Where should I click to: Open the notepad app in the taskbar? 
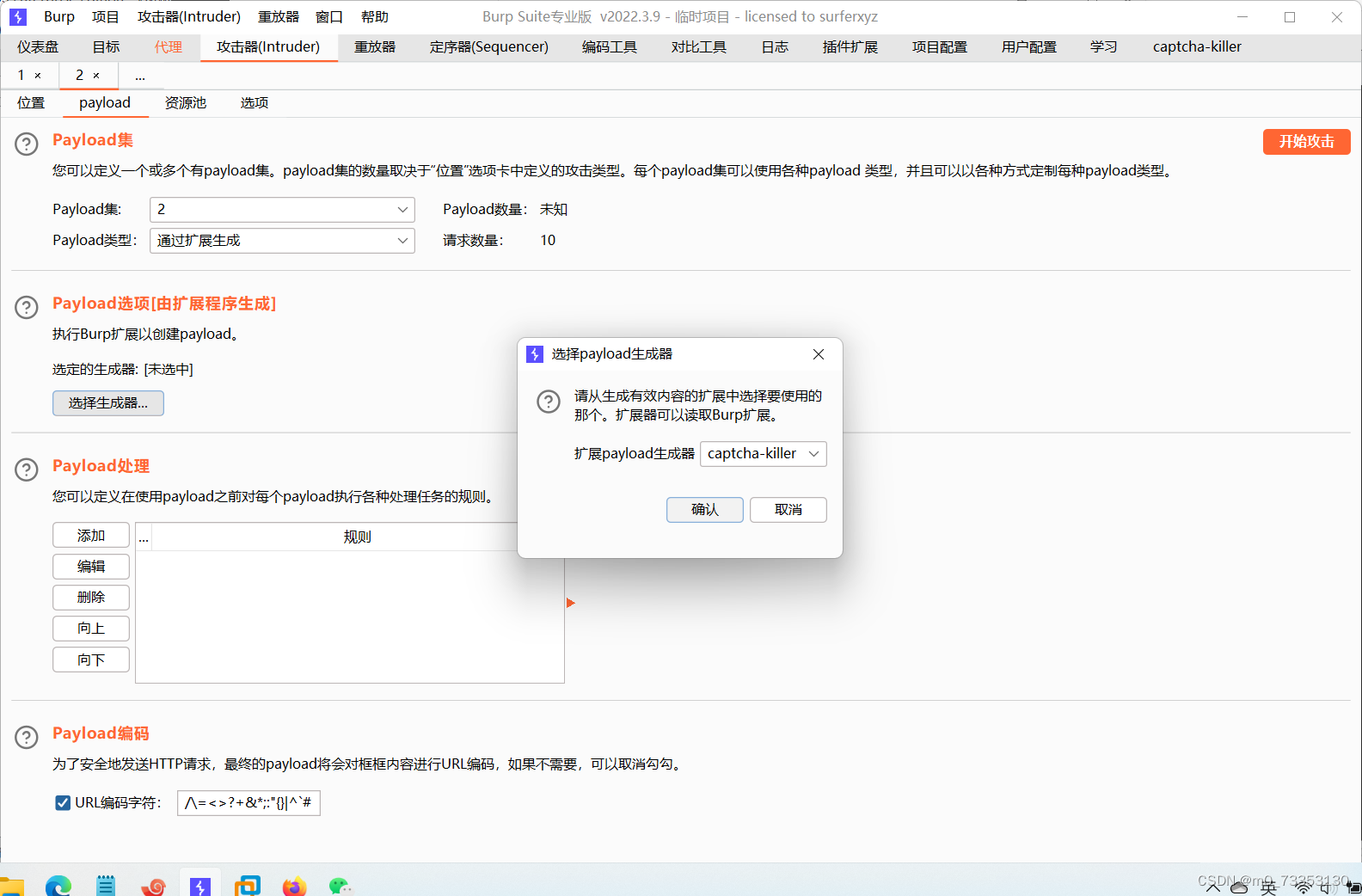tap(106, 886)
